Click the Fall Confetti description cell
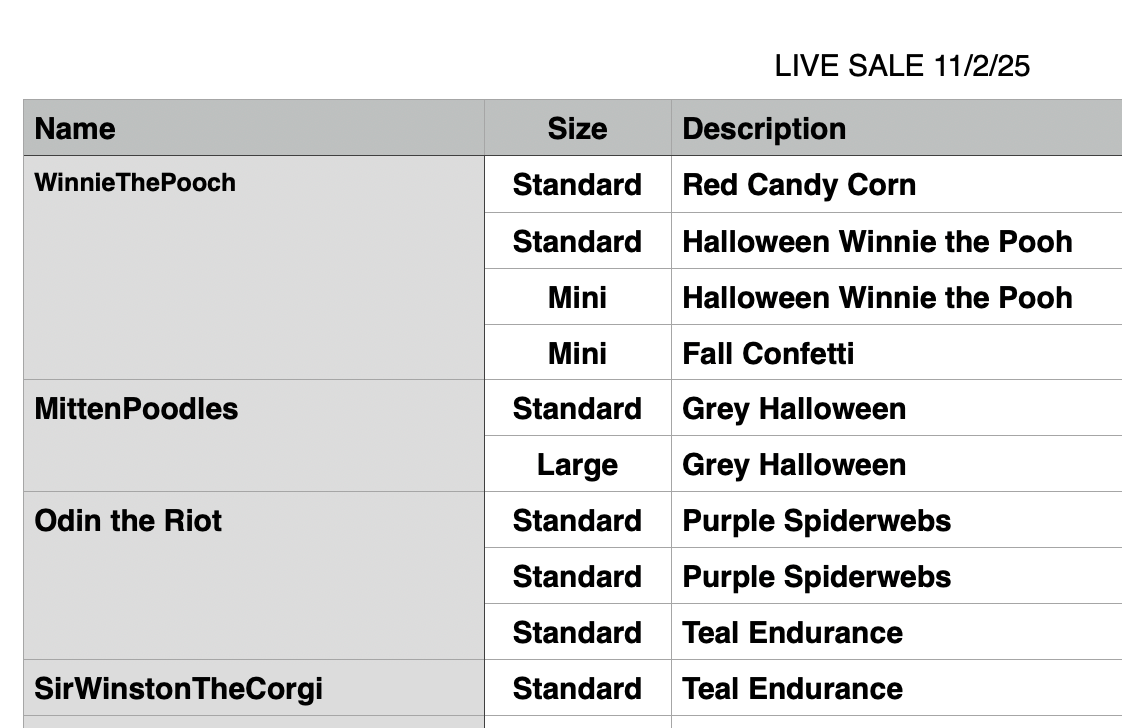1122x728 pixels. click(x=768, y=354)
